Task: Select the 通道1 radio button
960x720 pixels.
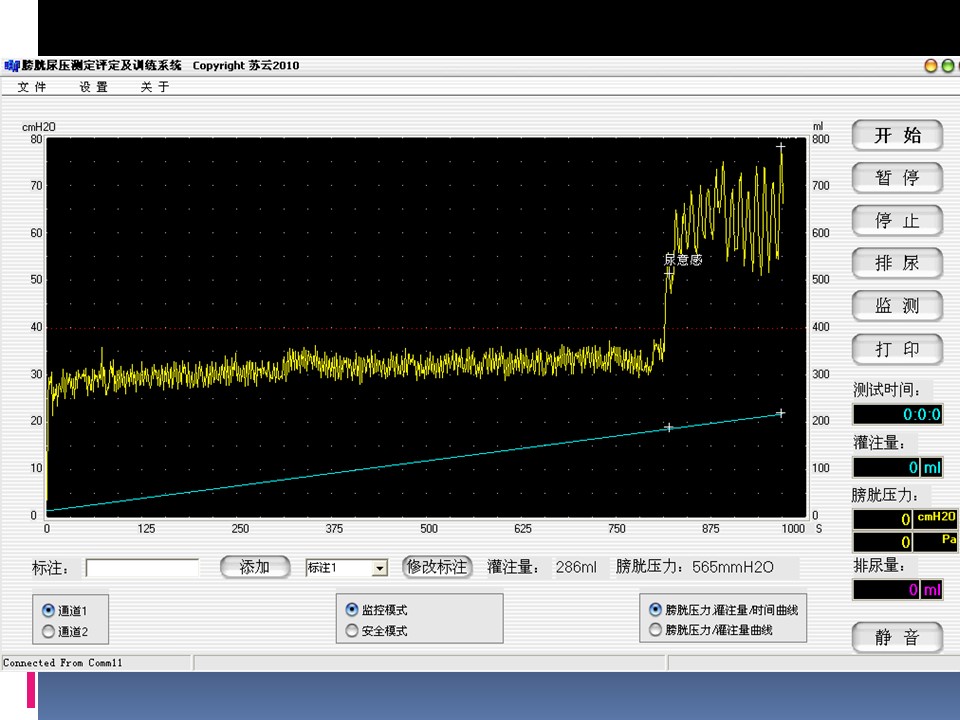Action: pyautogui.click(x=48, y=610)
